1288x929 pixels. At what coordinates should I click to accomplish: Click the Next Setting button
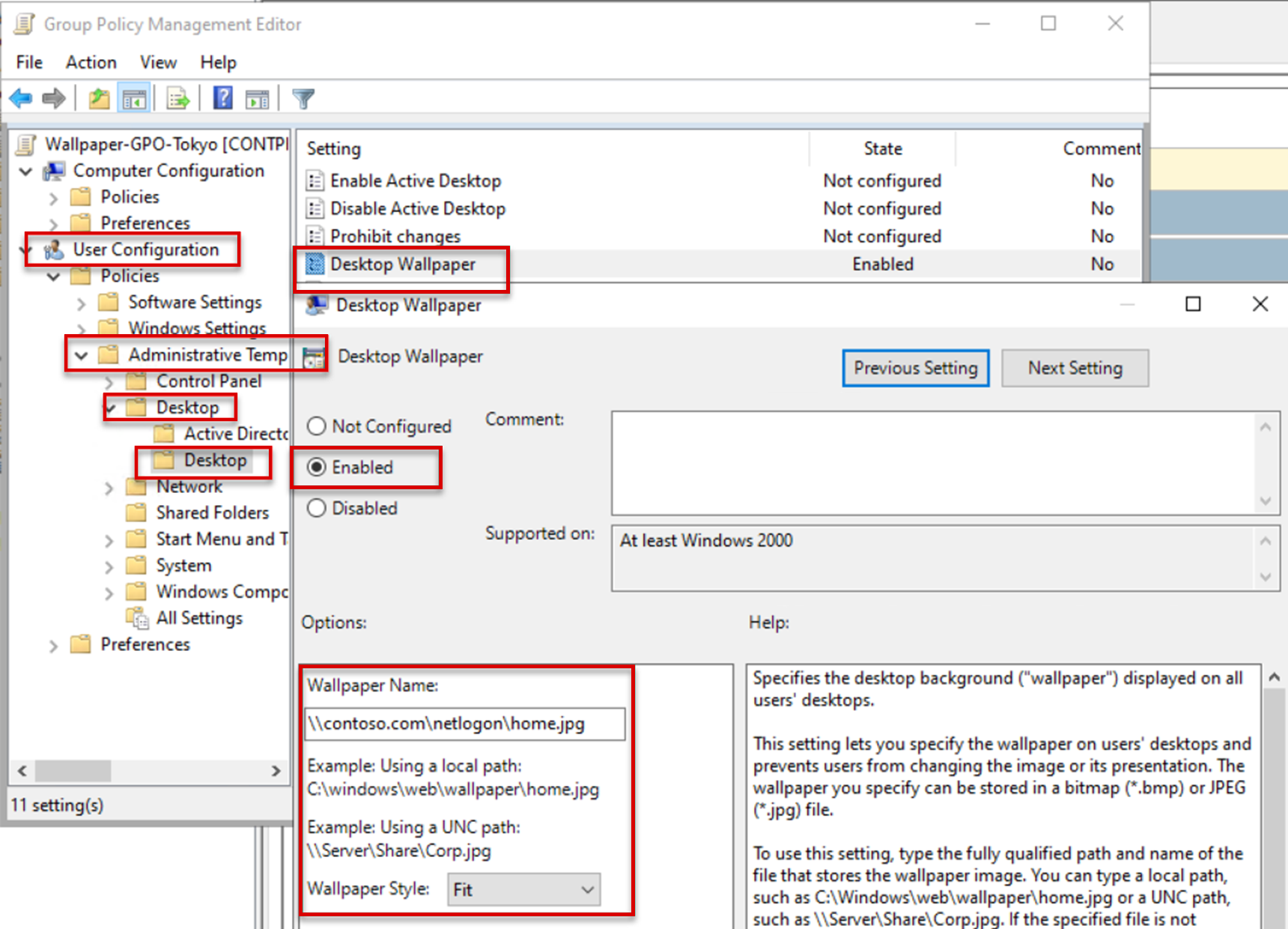(1075, 368)
